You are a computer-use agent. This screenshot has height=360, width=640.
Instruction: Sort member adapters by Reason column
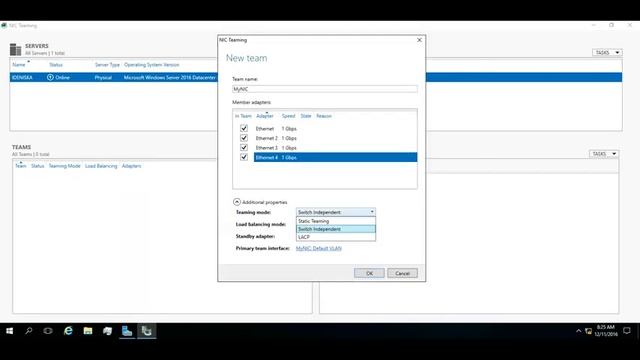(x=324, y=116)
